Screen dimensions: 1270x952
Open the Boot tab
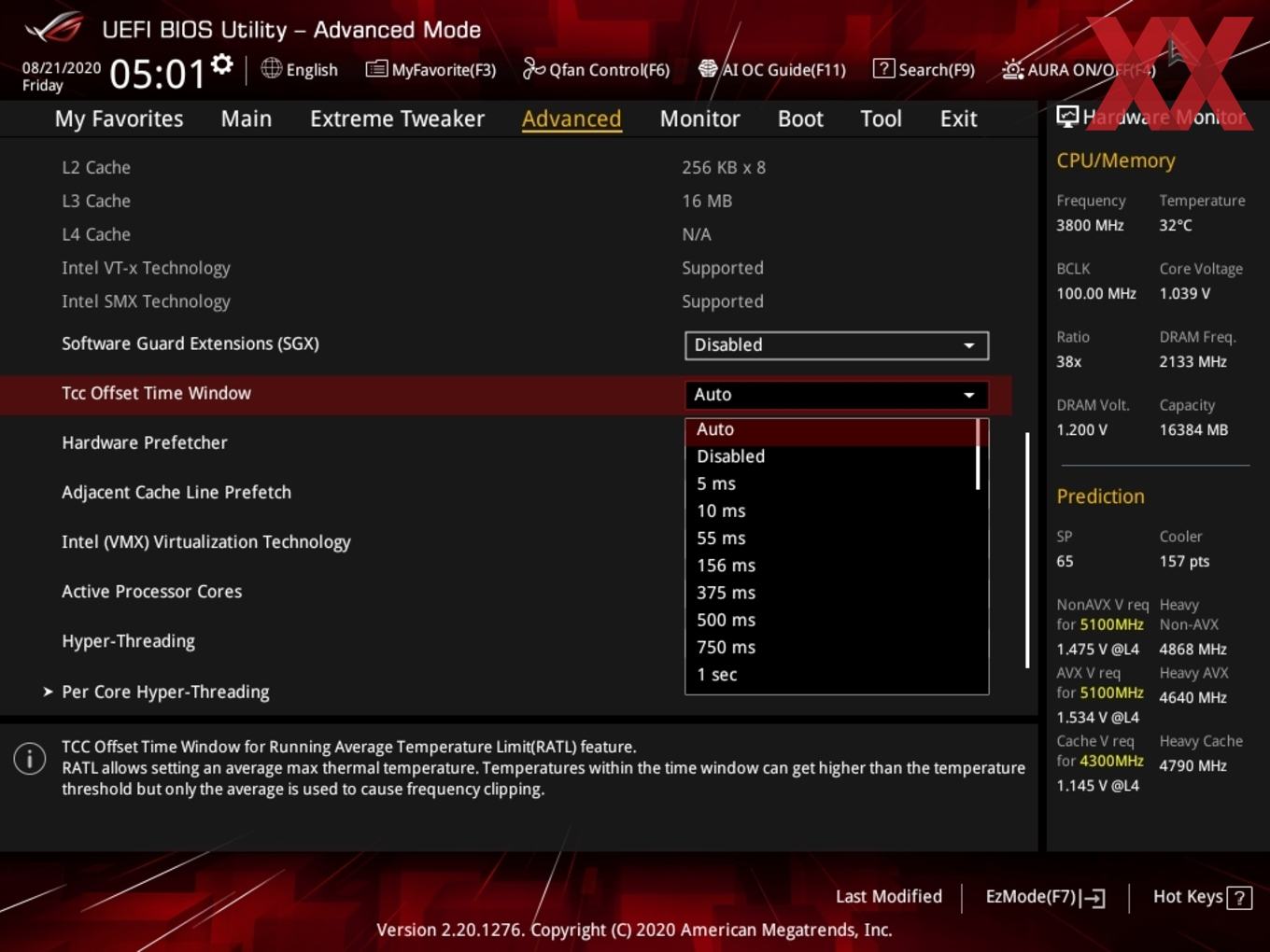[800, 119]
